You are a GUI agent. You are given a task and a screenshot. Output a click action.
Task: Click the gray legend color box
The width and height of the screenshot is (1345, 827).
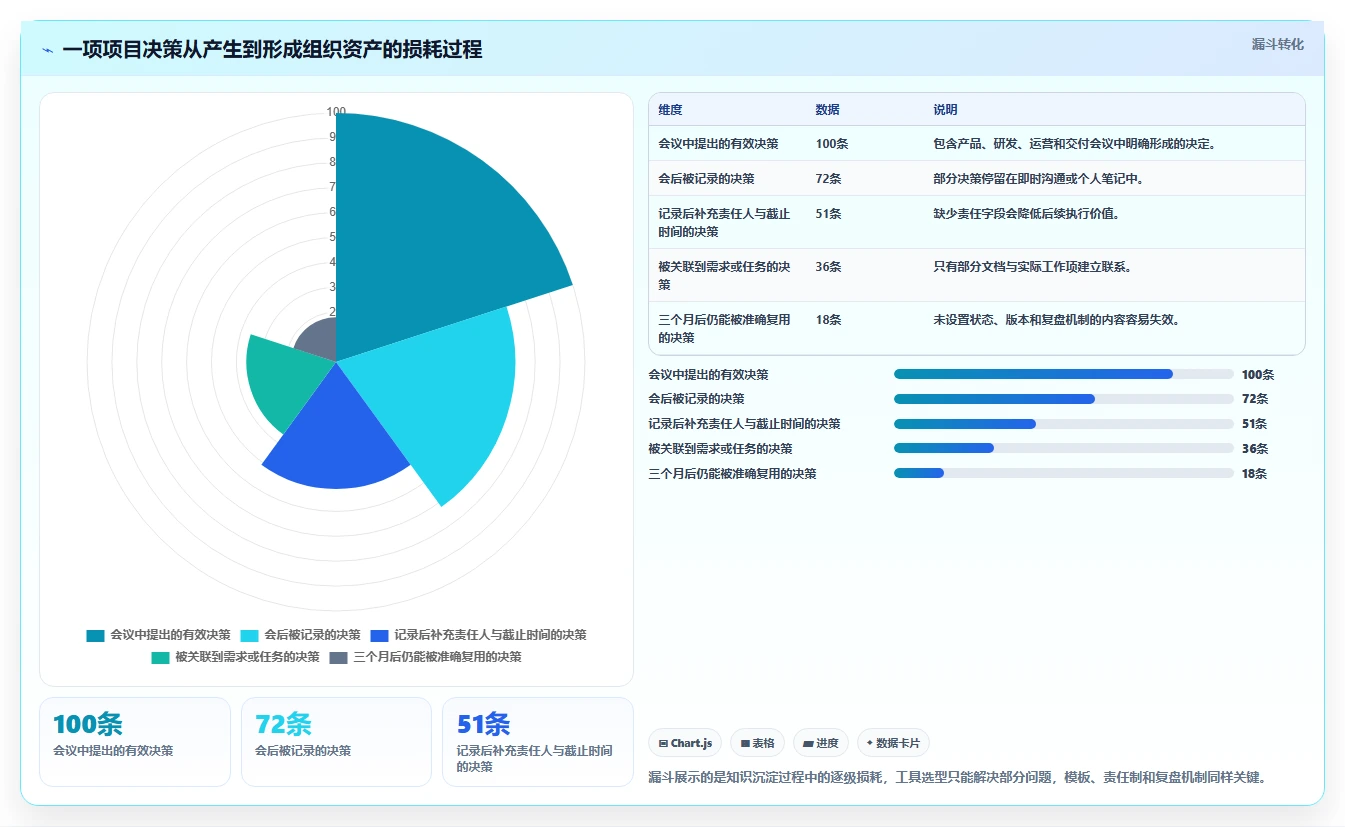(x=339, y=657)
